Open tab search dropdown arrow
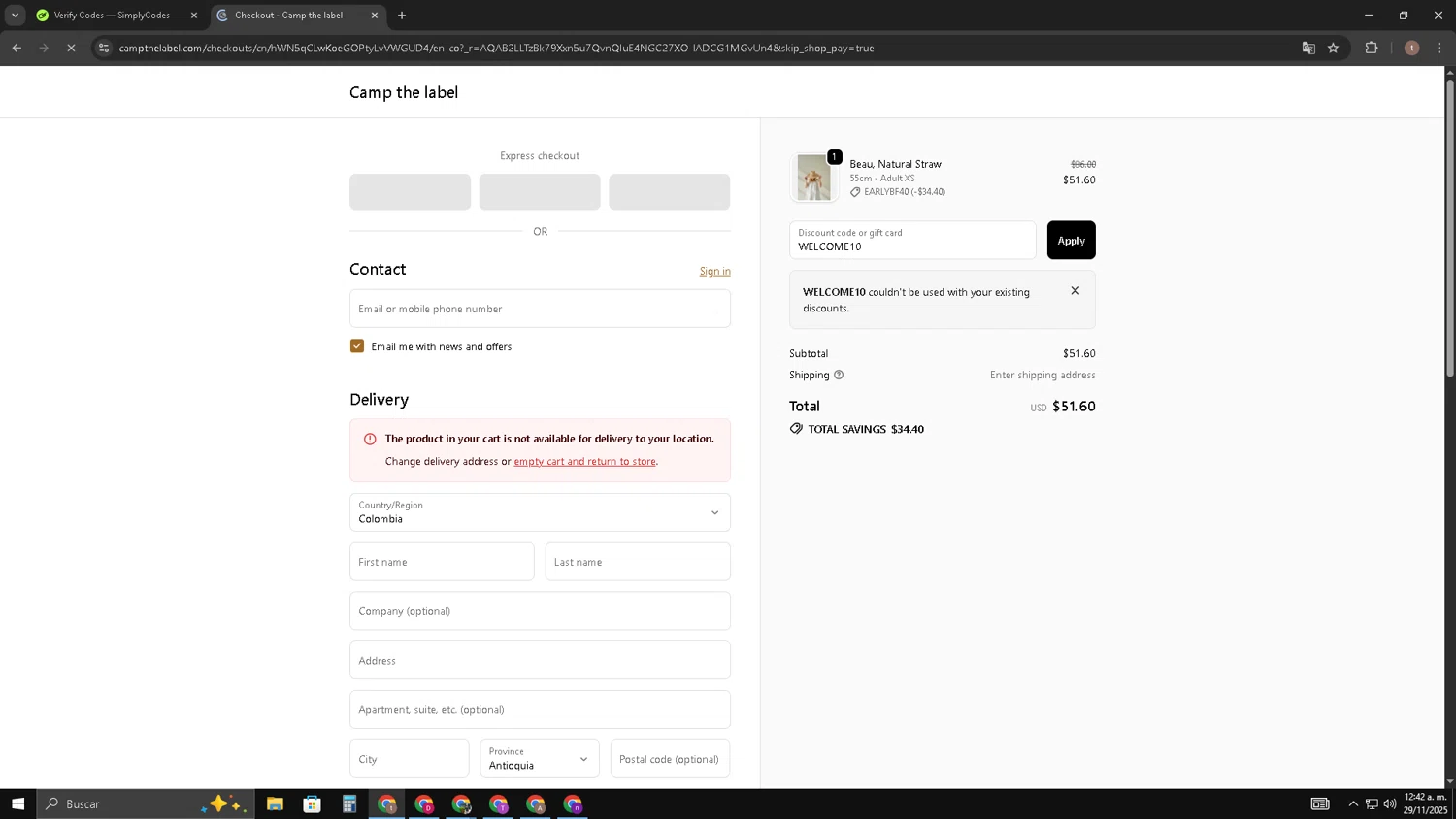 [x=15, y=16]
